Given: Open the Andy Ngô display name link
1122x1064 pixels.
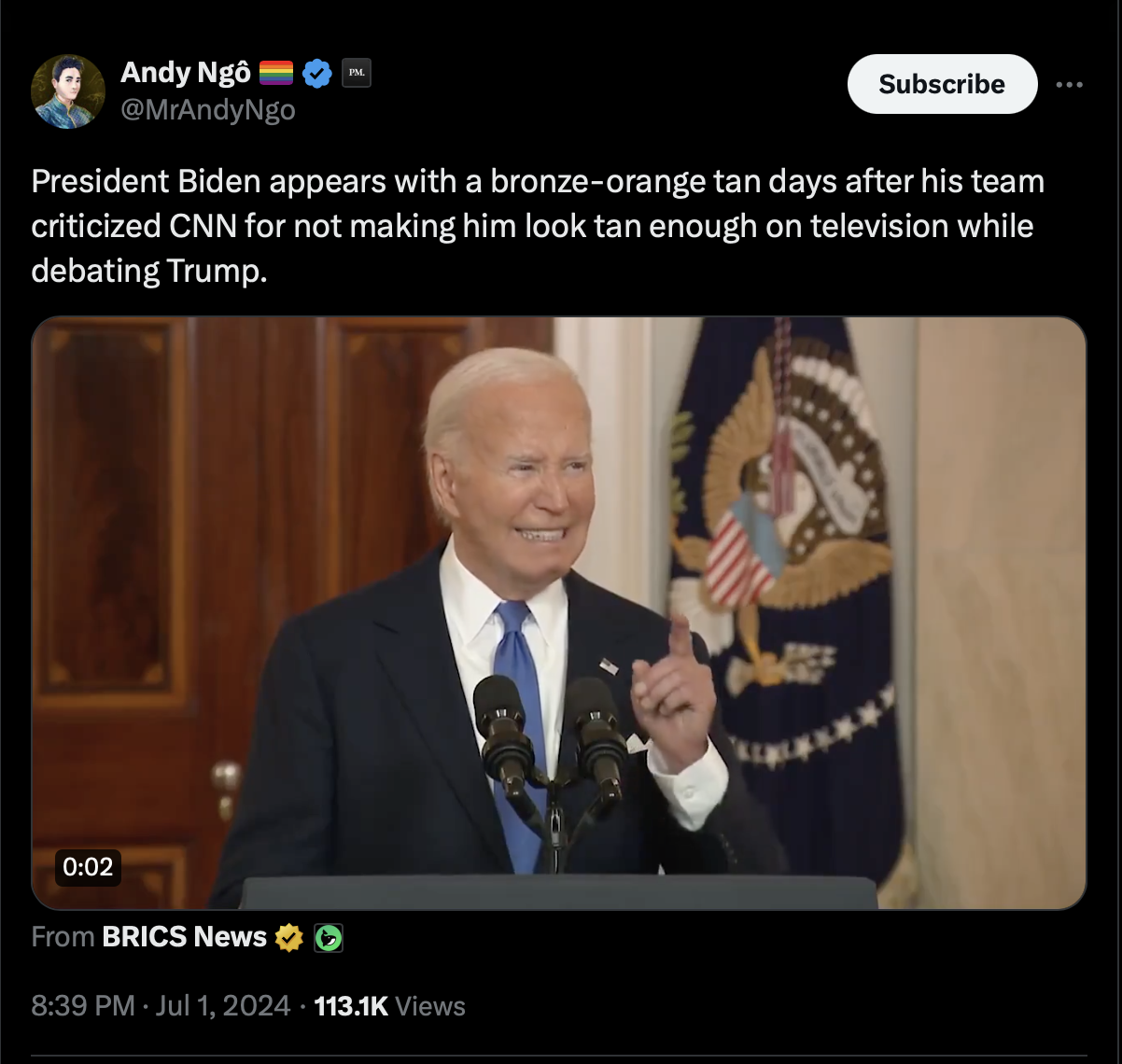Looking at the screenshot, I should pos(186,72).
